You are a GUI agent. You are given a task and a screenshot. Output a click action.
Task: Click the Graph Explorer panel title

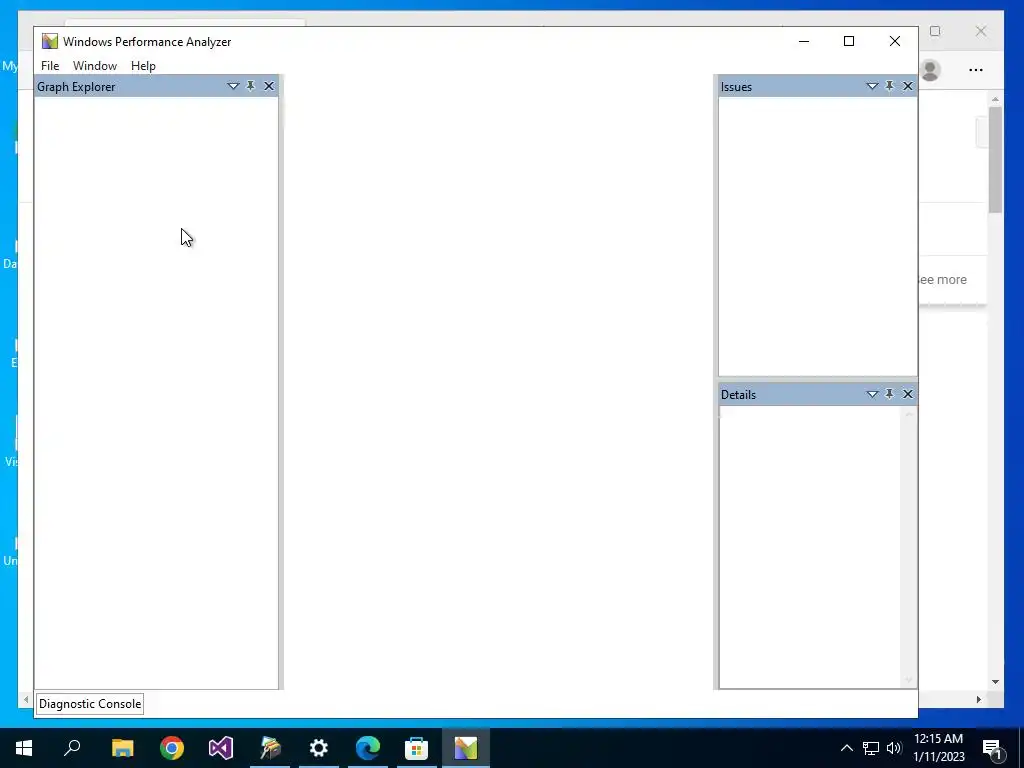point(76,87)
